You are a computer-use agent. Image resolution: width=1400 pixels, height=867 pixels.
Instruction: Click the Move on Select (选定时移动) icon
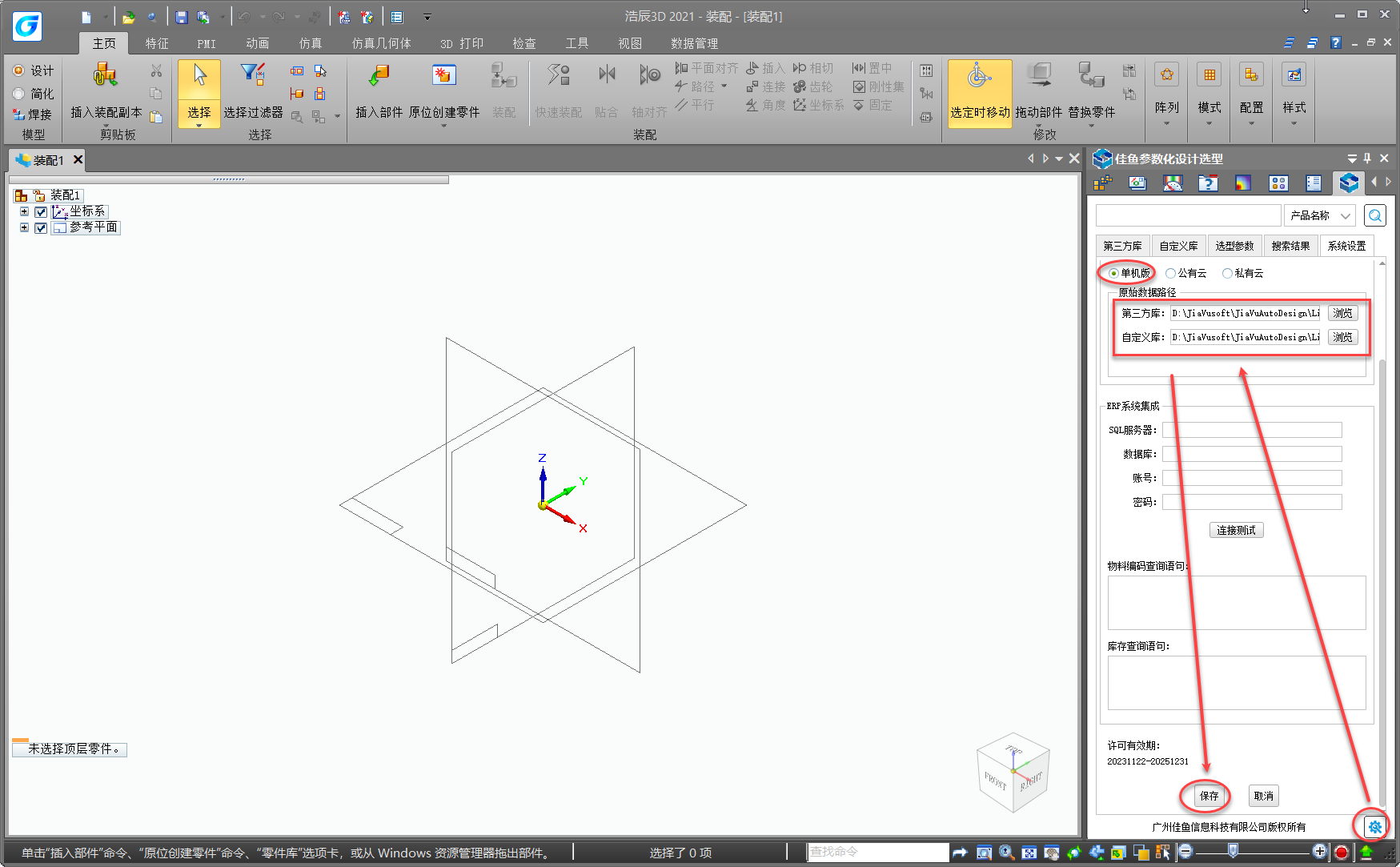coord(979,78)
